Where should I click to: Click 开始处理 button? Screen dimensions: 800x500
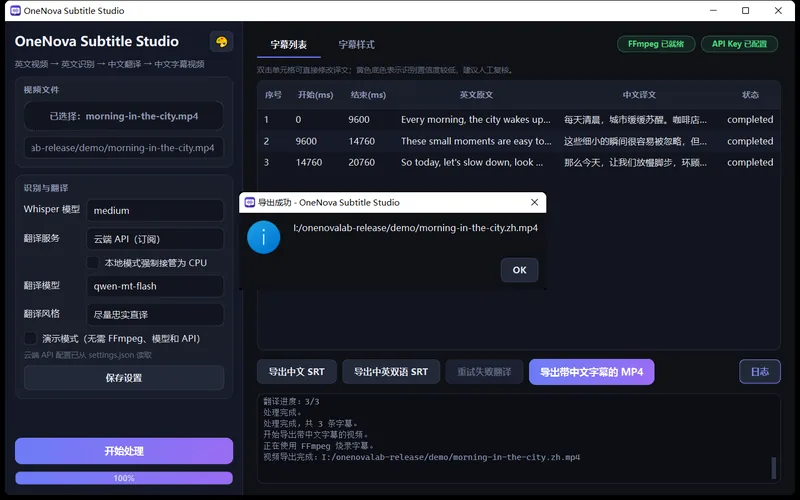tap(124, 451)
